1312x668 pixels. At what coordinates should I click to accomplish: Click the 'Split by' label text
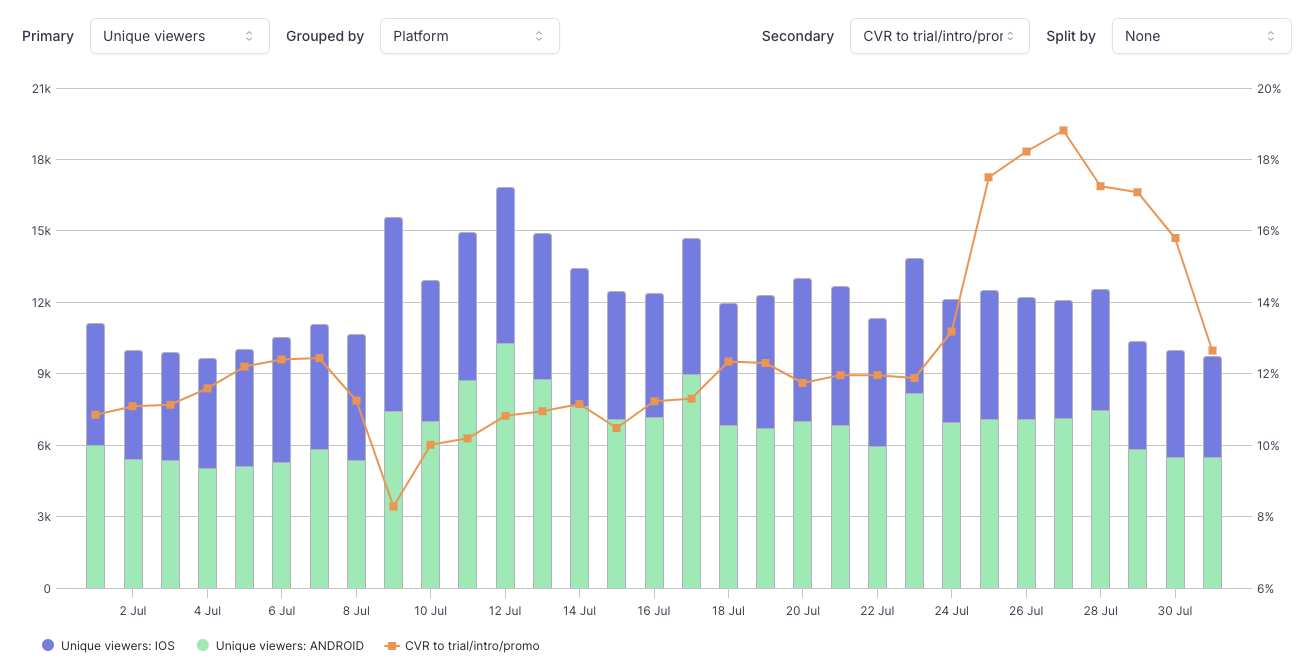coord(1071,36)
